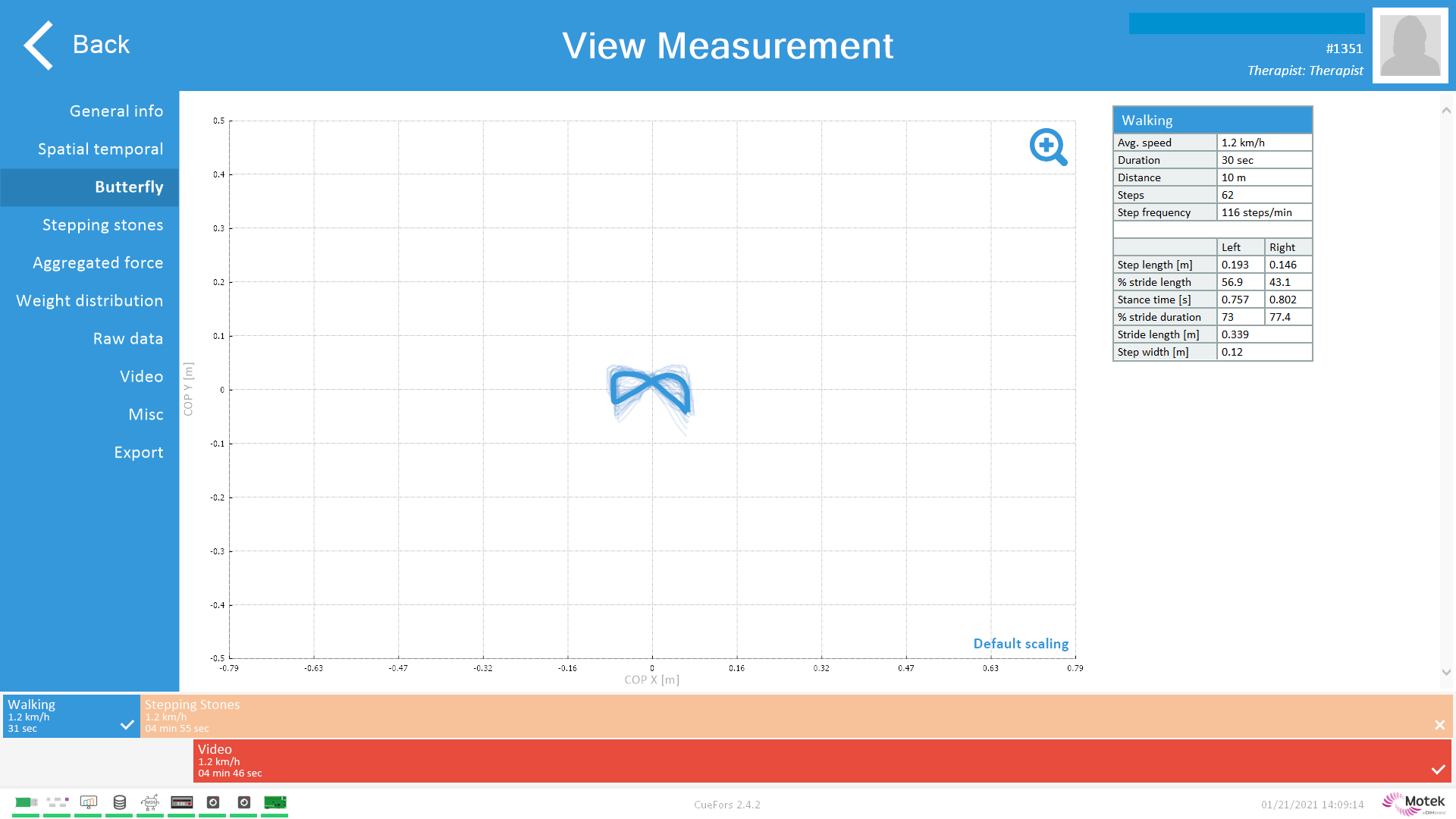Screen dimensions: 1456x819
Task: Click the treadmill controller status icon
Action: [182, 802]
